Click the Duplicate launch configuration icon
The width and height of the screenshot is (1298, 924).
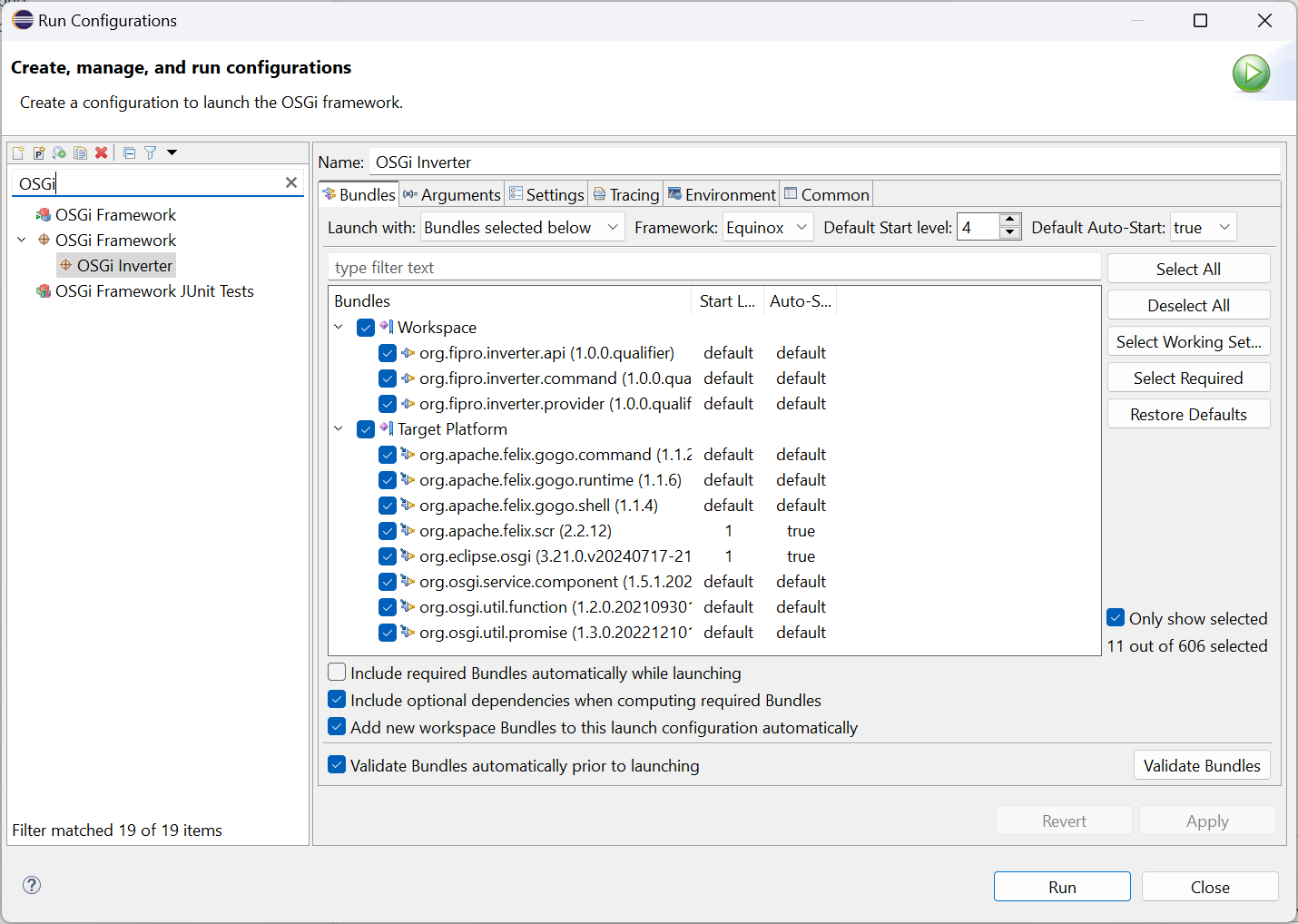(81, 152)
